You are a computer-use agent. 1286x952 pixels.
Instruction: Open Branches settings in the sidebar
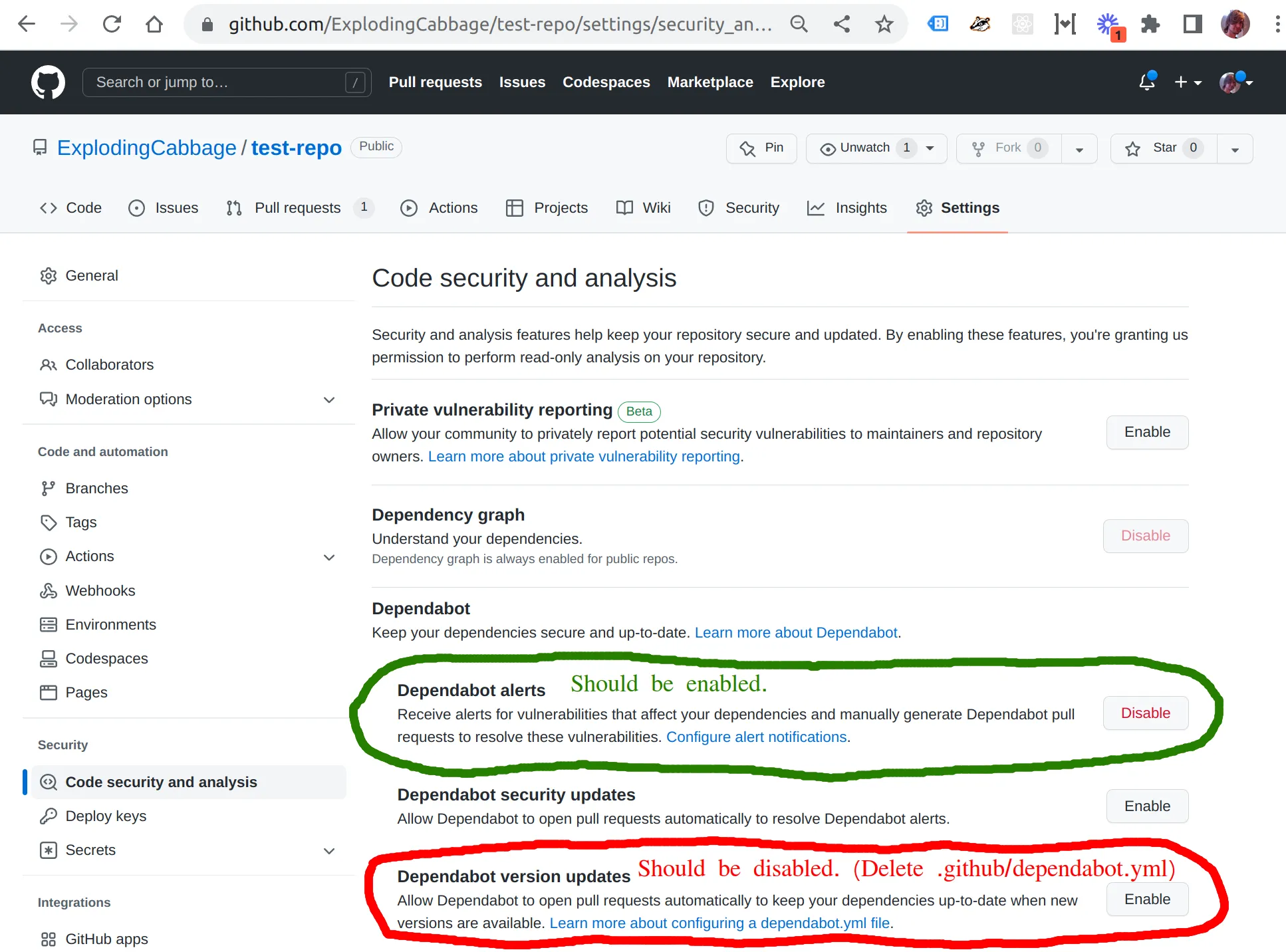(x=96, y=488)
